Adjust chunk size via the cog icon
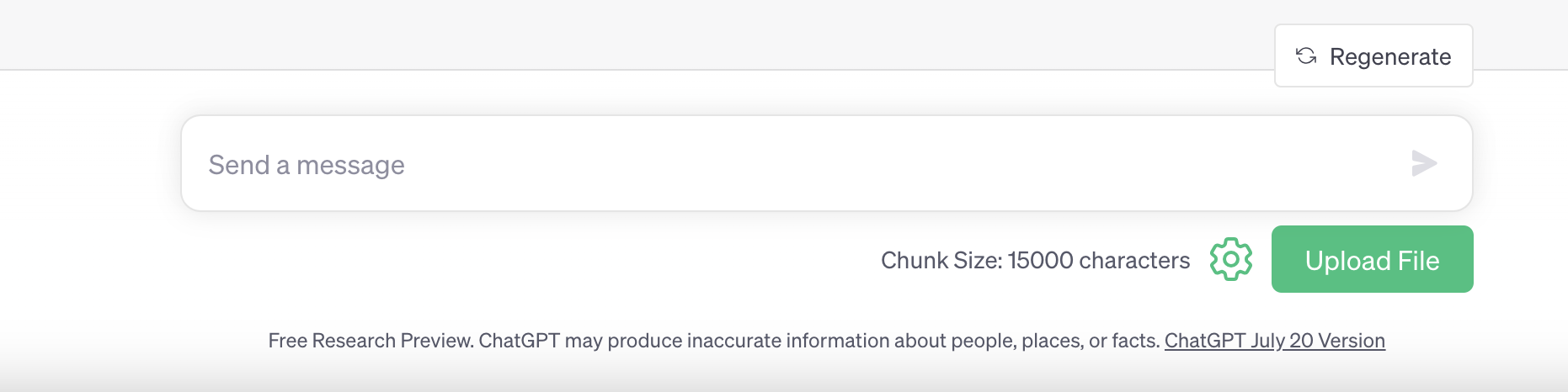 click(x=1230, y=259)
